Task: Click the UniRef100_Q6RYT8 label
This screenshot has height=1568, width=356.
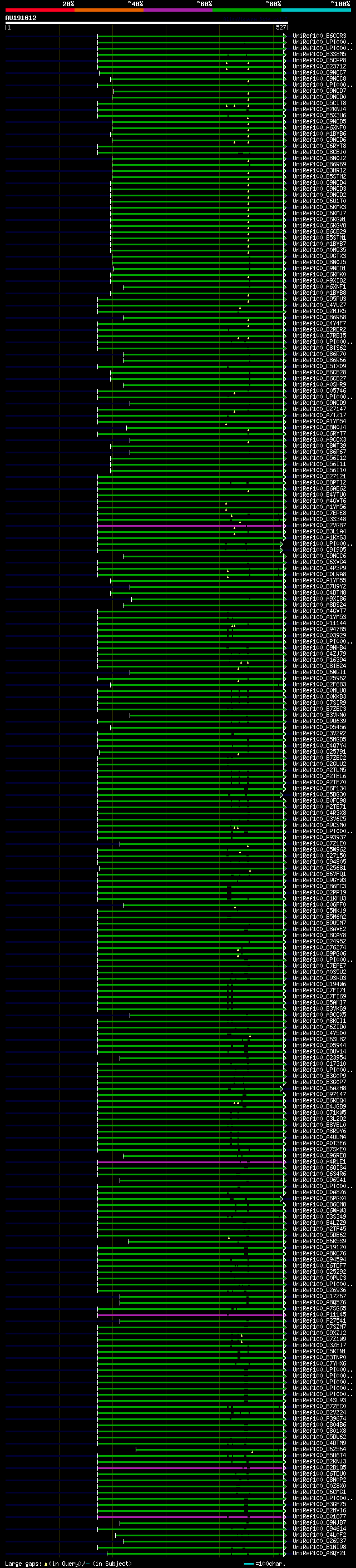Action: [x=319, y=146]
